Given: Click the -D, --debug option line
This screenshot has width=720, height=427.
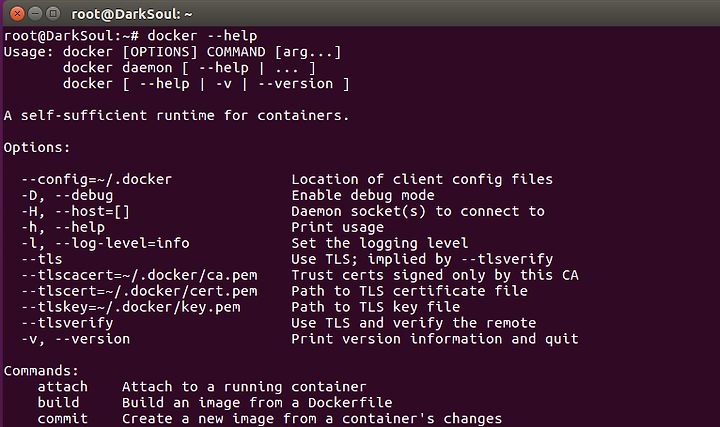Looking at the screenshot, I should (67, 195).
